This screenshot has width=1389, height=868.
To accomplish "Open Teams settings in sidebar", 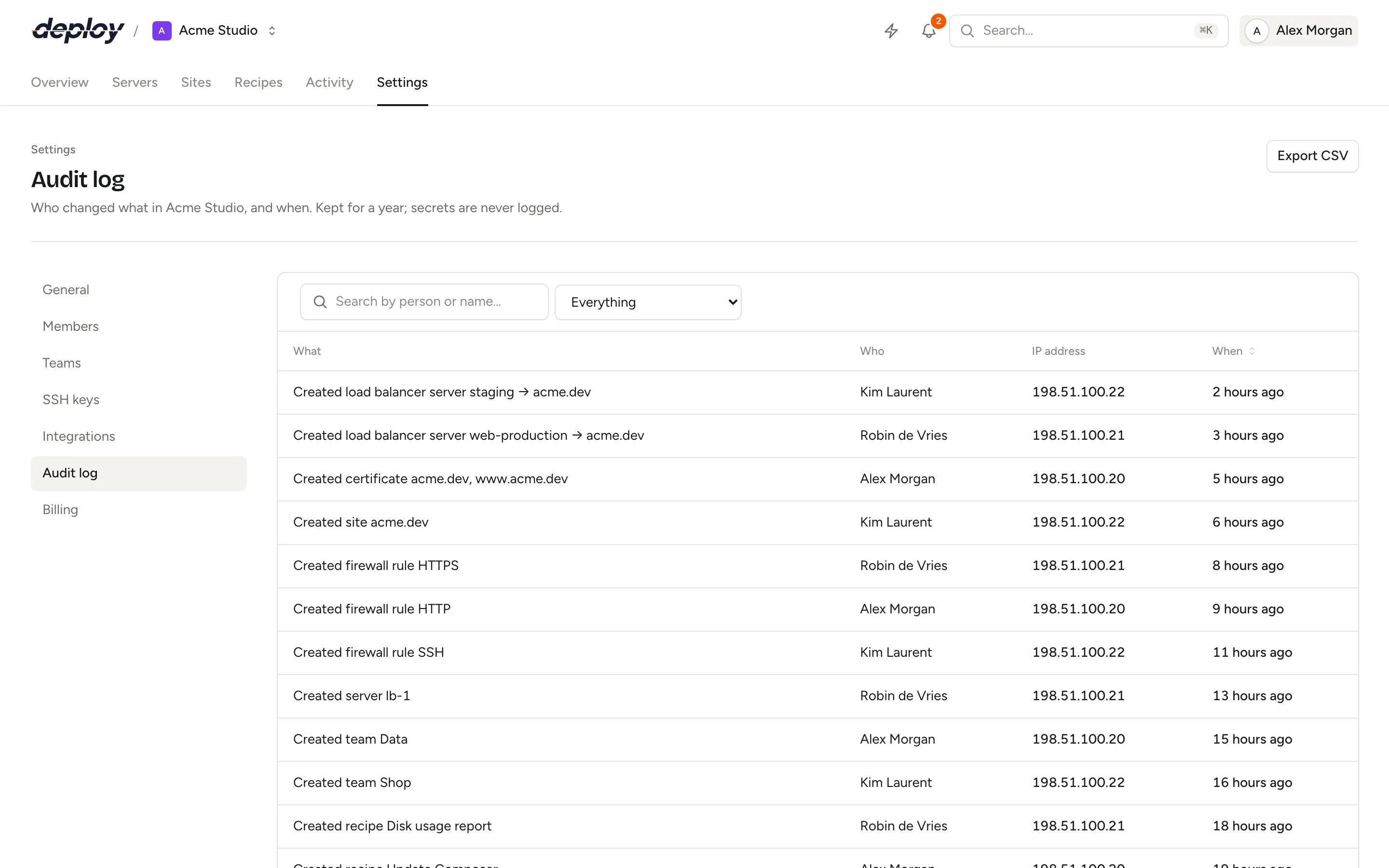I will point(139,364).
